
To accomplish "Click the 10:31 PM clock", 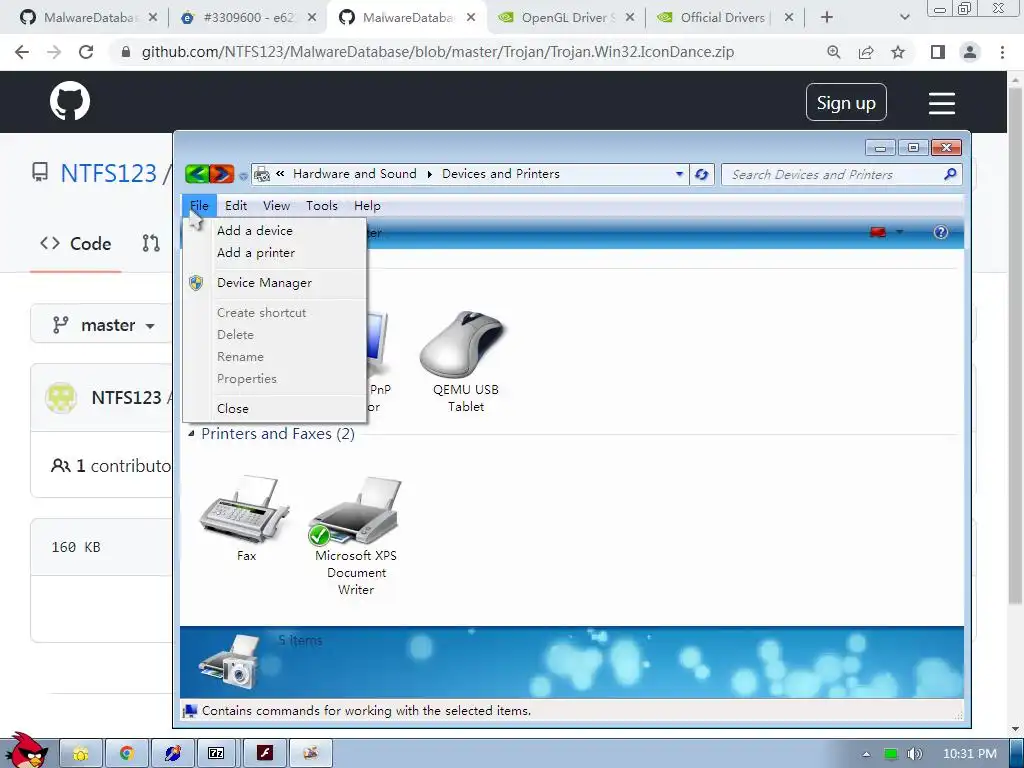I will [969, 754].
